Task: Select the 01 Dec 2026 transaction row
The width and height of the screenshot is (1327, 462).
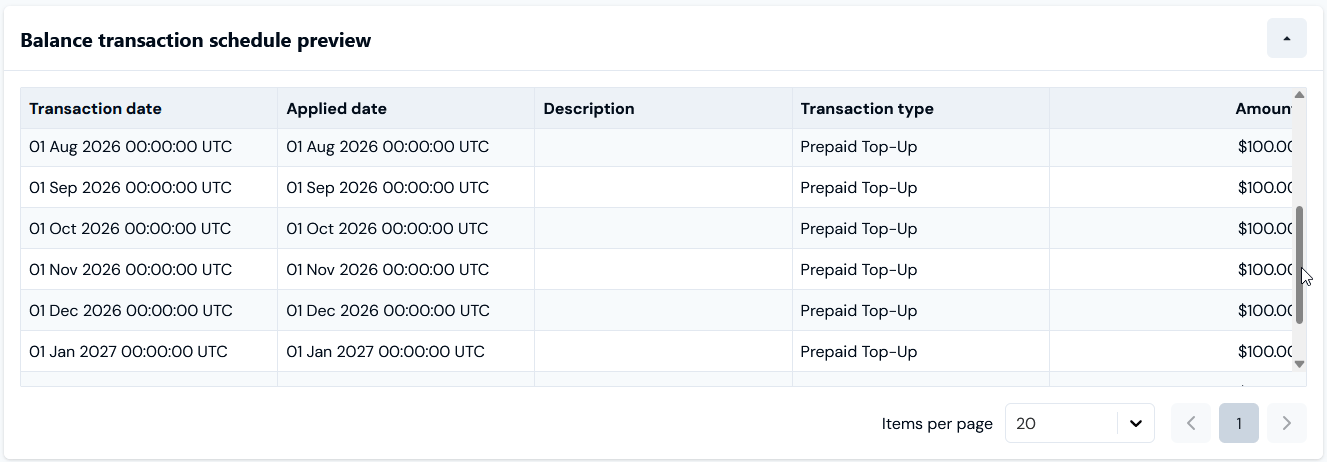Action: pyautogui.click(x=657, y=310)
